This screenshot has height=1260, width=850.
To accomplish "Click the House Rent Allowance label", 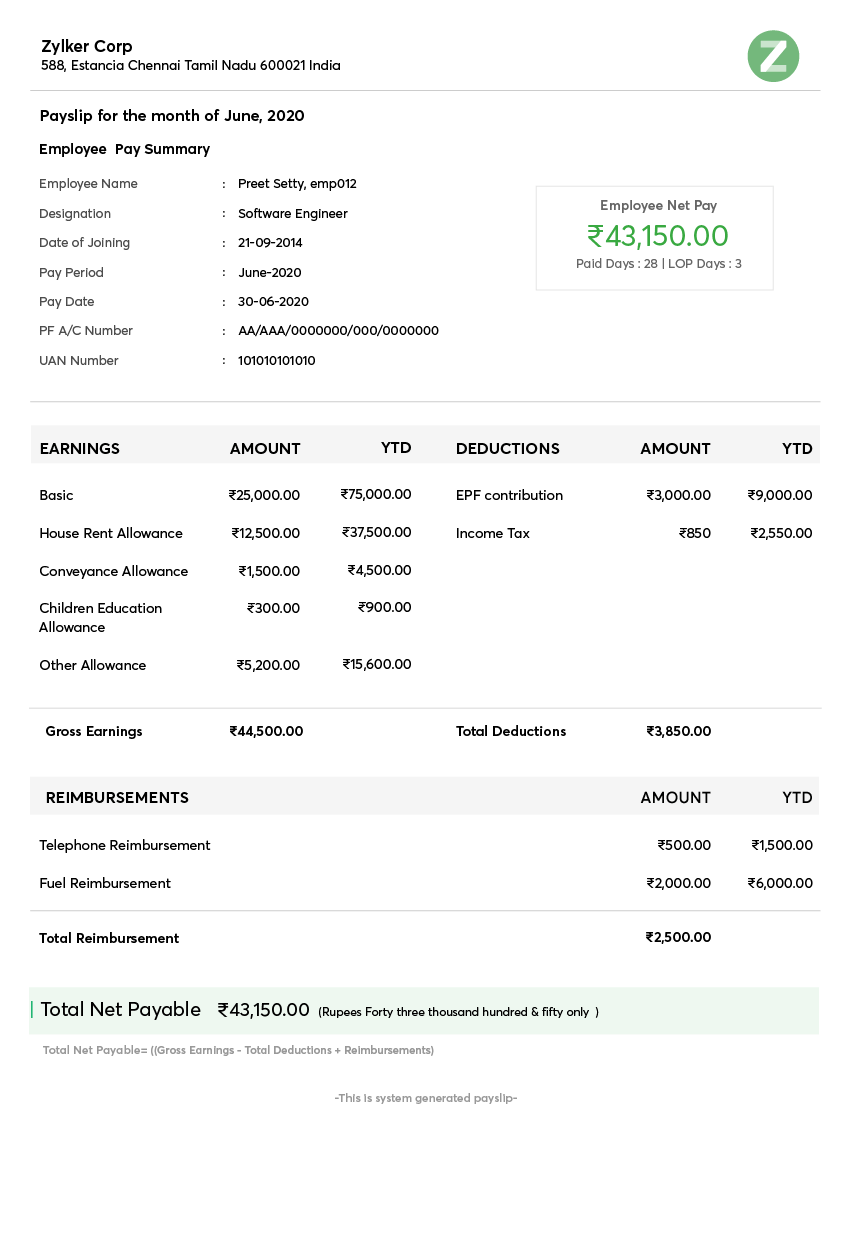I will 110,533.
